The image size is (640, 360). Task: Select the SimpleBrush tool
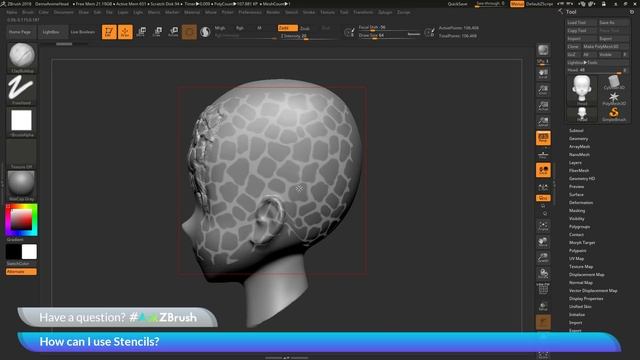point(613,114)
